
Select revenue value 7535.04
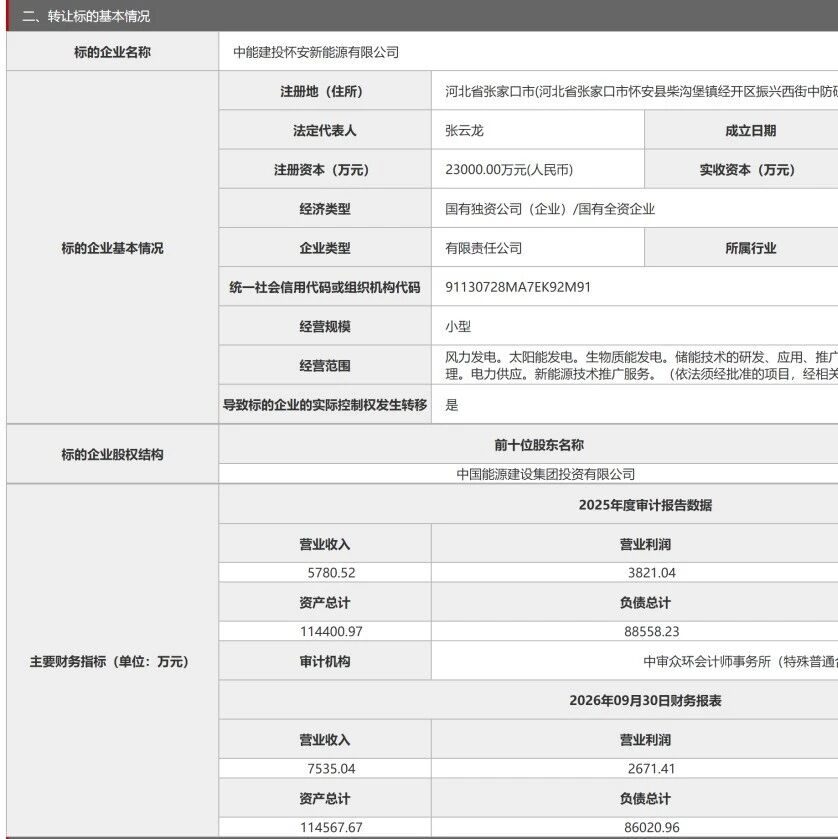(331, 768)
